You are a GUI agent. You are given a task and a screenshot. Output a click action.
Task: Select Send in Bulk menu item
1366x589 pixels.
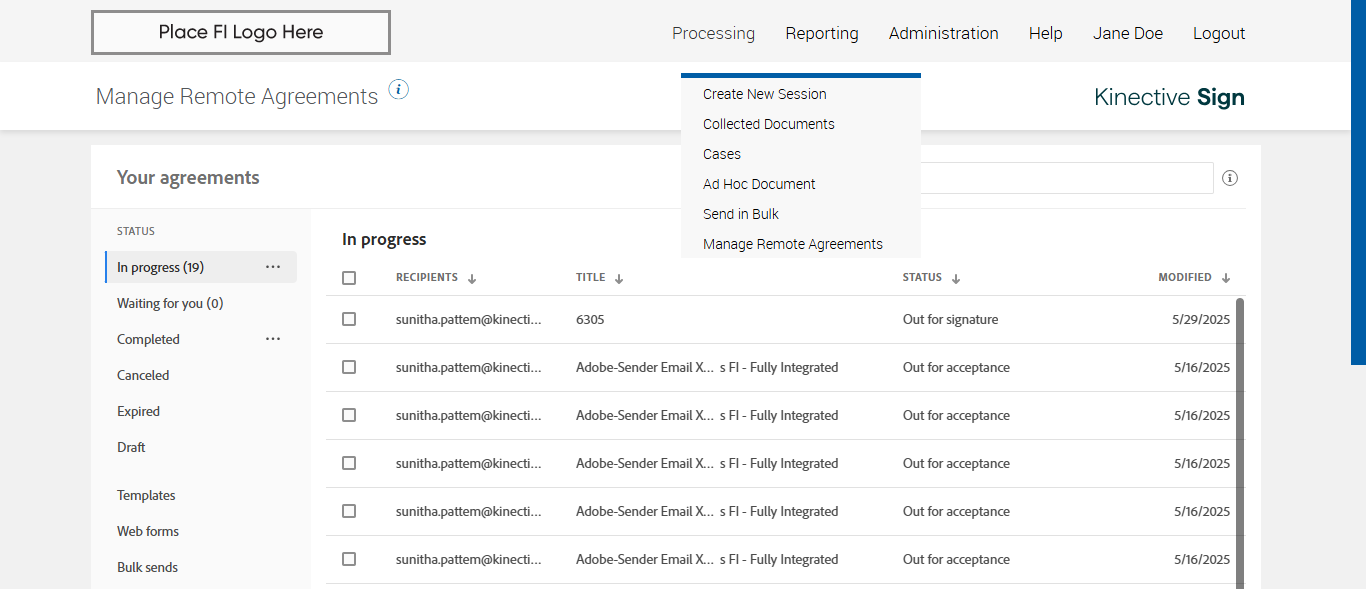[x=740, y=214]
